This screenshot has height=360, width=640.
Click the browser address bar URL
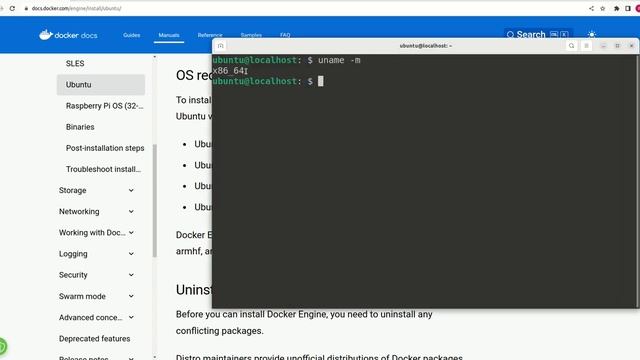76,8
